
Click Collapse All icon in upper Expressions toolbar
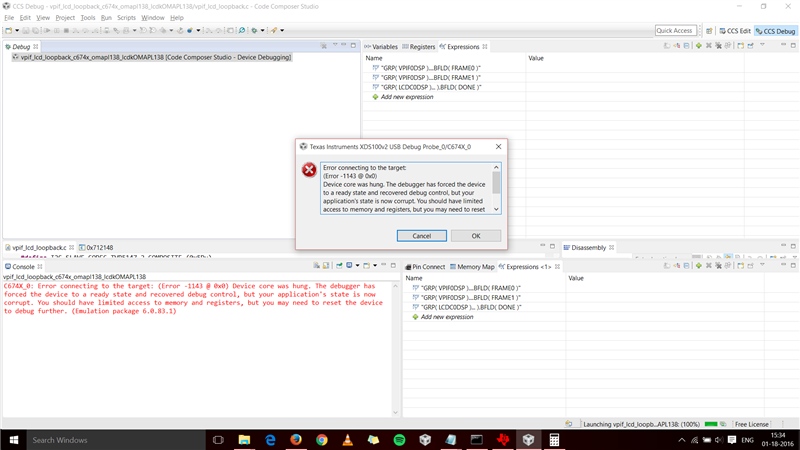686,45
